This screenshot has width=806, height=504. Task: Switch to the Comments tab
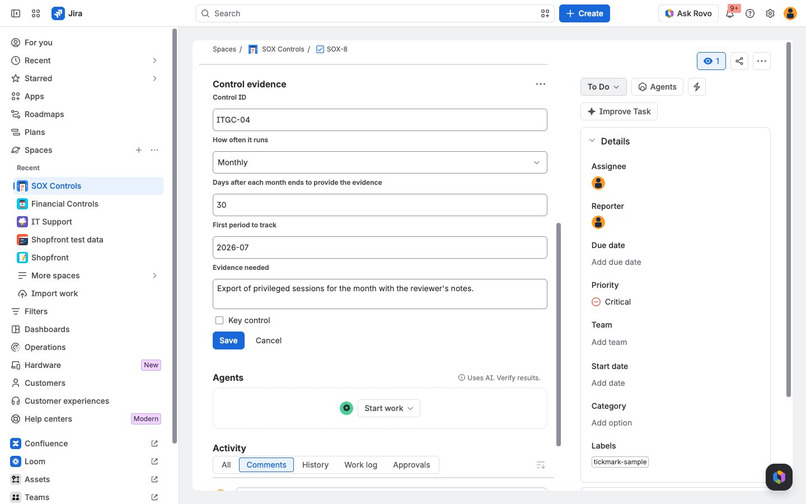click(266, 465)
